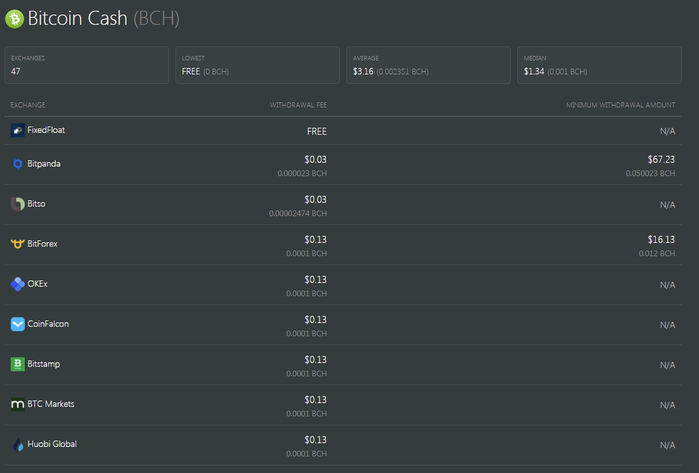The image size is (699, 473).
Task: Click the BTC Markets logo icon
Action: (17, 404)
